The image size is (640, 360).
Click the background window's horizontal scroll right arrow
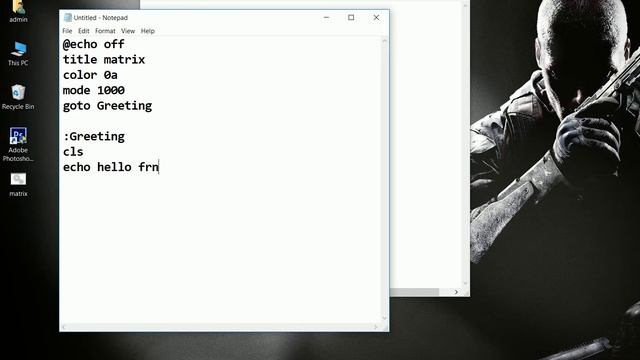456,292
